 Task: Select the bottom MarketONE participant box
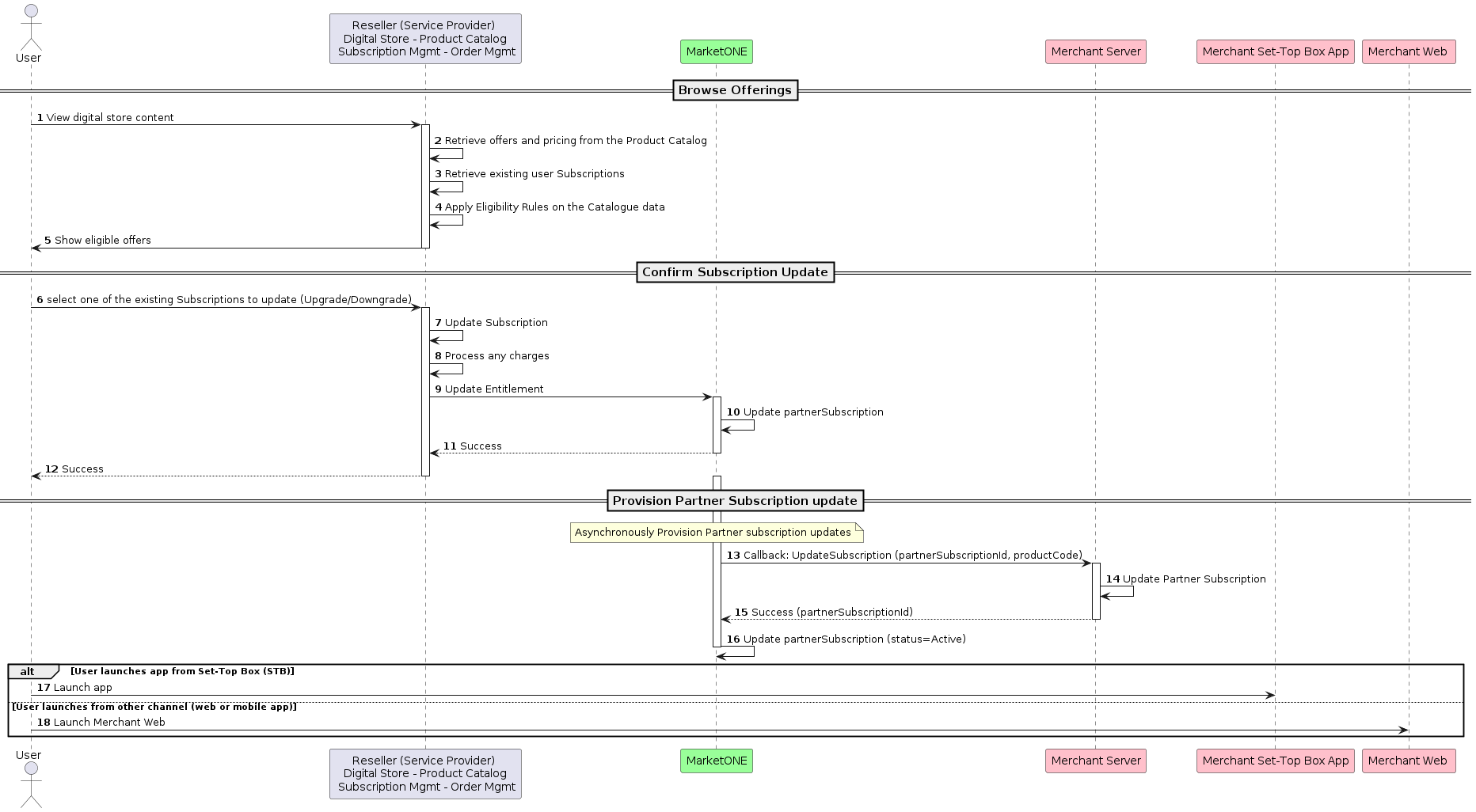(x=717, y=761)
